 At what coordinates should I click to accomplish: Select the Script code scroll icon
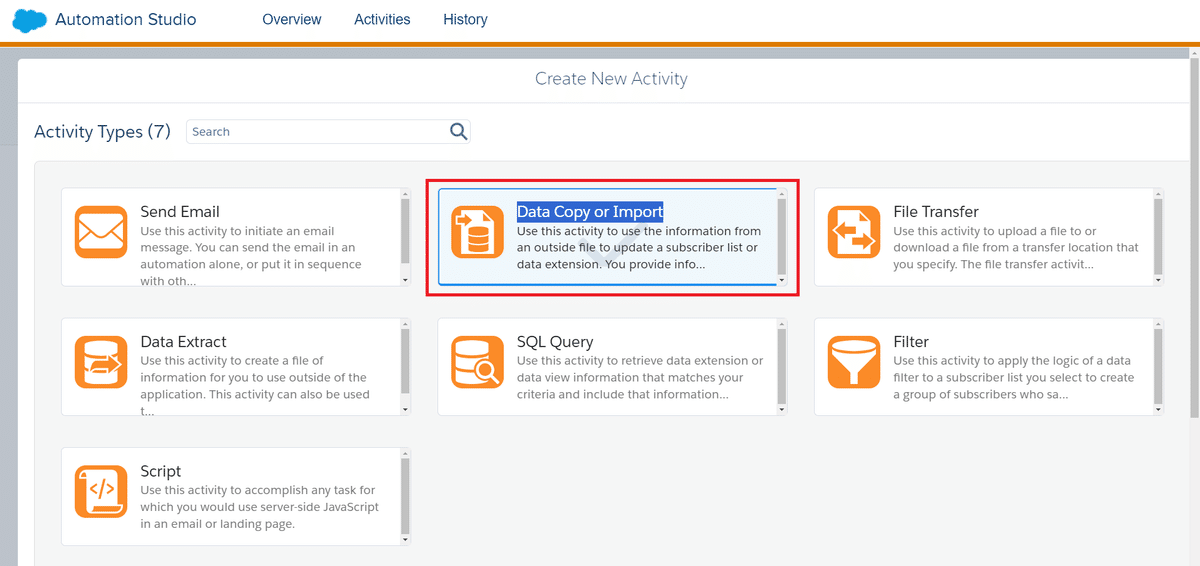[x=101, y=492]
